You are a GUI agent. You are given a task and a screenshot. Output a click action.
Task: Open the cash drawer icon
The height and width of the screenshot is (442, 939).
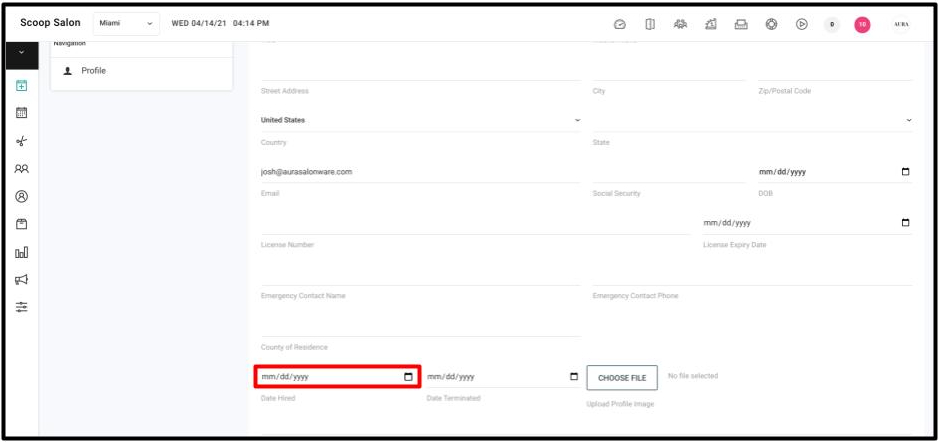click(x=741, y=24)
